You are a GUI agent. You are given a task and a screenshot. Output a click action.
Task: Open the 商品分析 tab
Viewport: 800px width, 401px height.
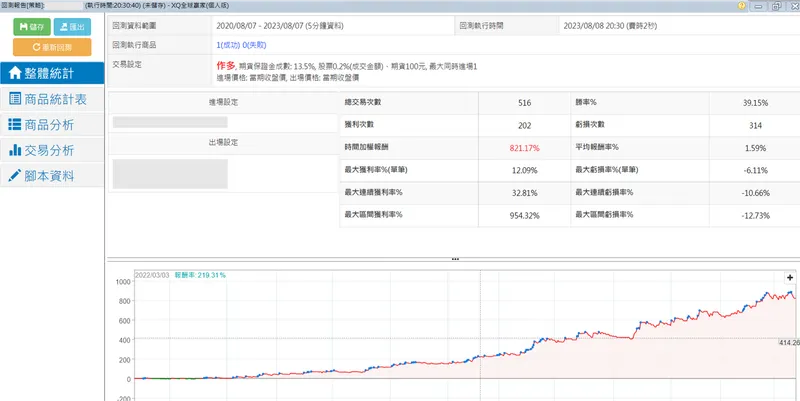coord(52,124)
